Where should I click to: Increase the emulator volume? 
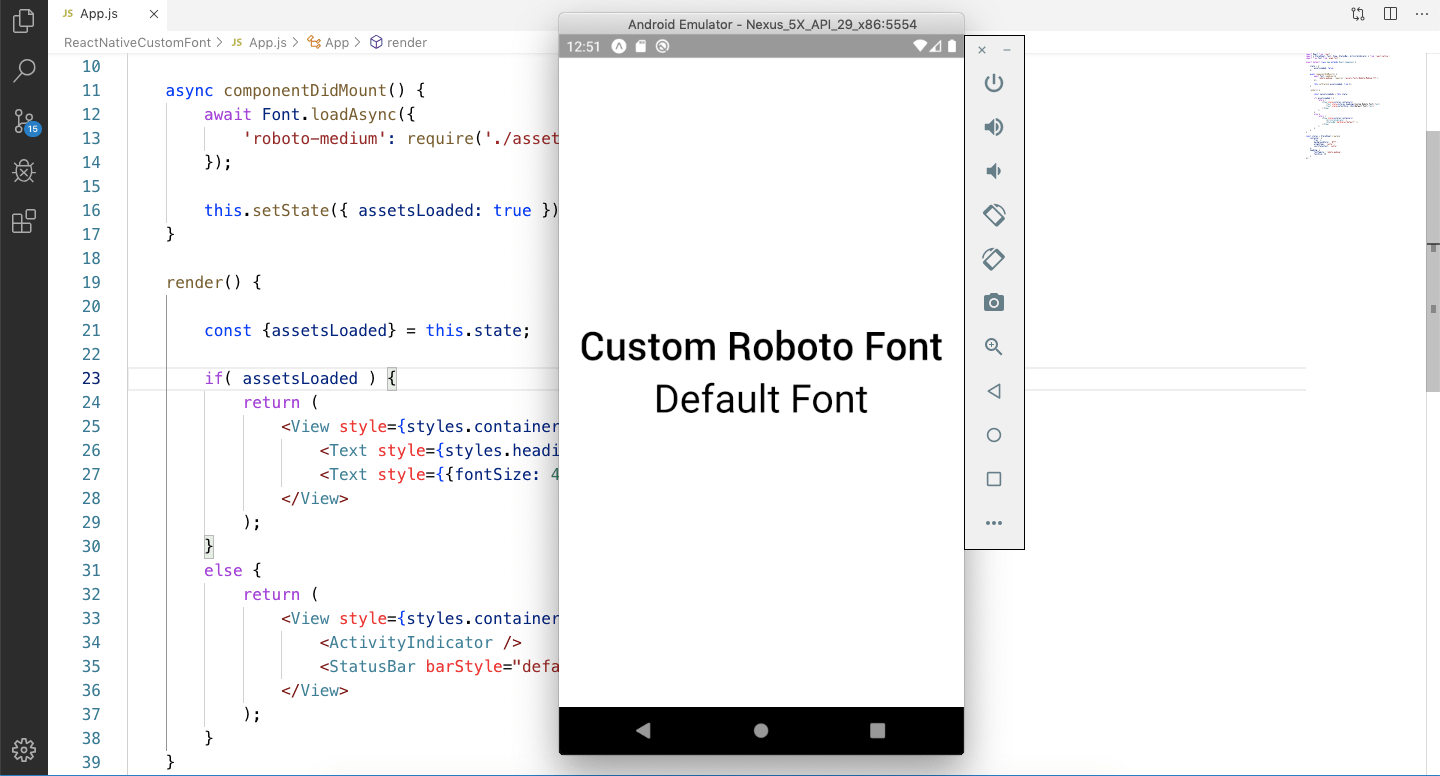click(x=993, y=127)
